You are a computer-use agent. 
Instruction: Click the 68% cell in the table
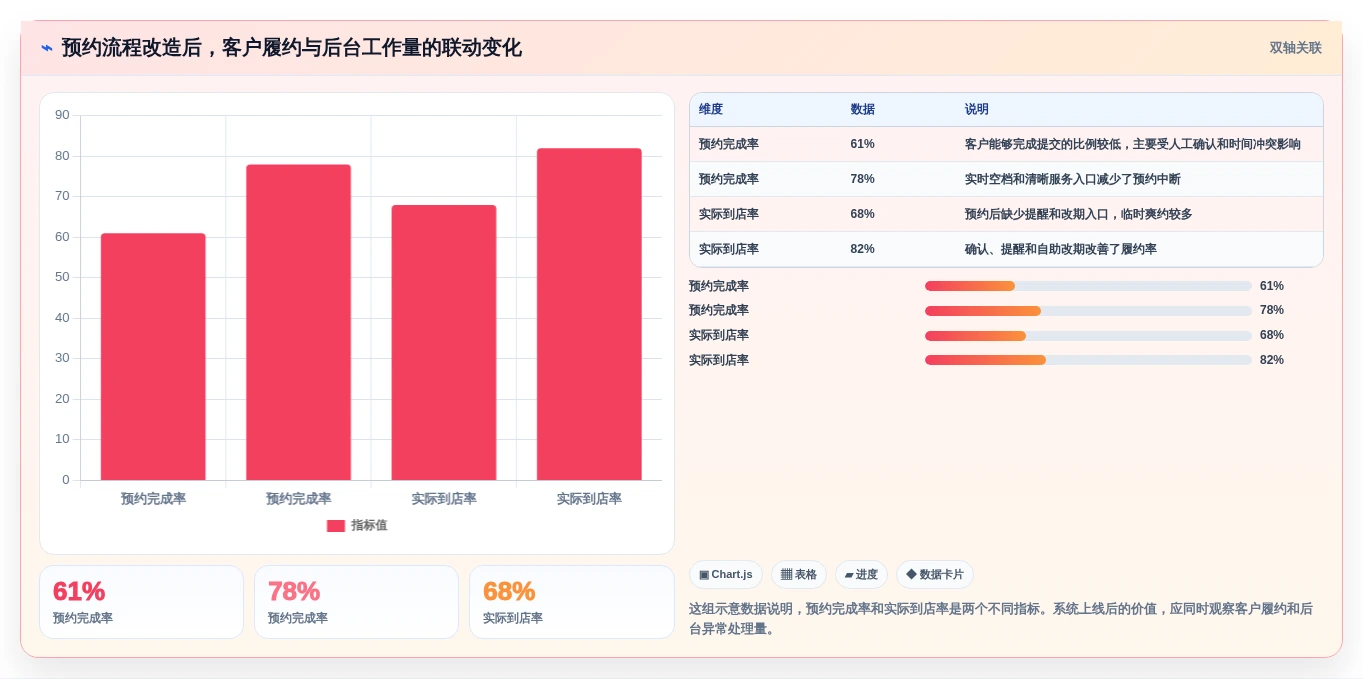click(x=862, y=214)
